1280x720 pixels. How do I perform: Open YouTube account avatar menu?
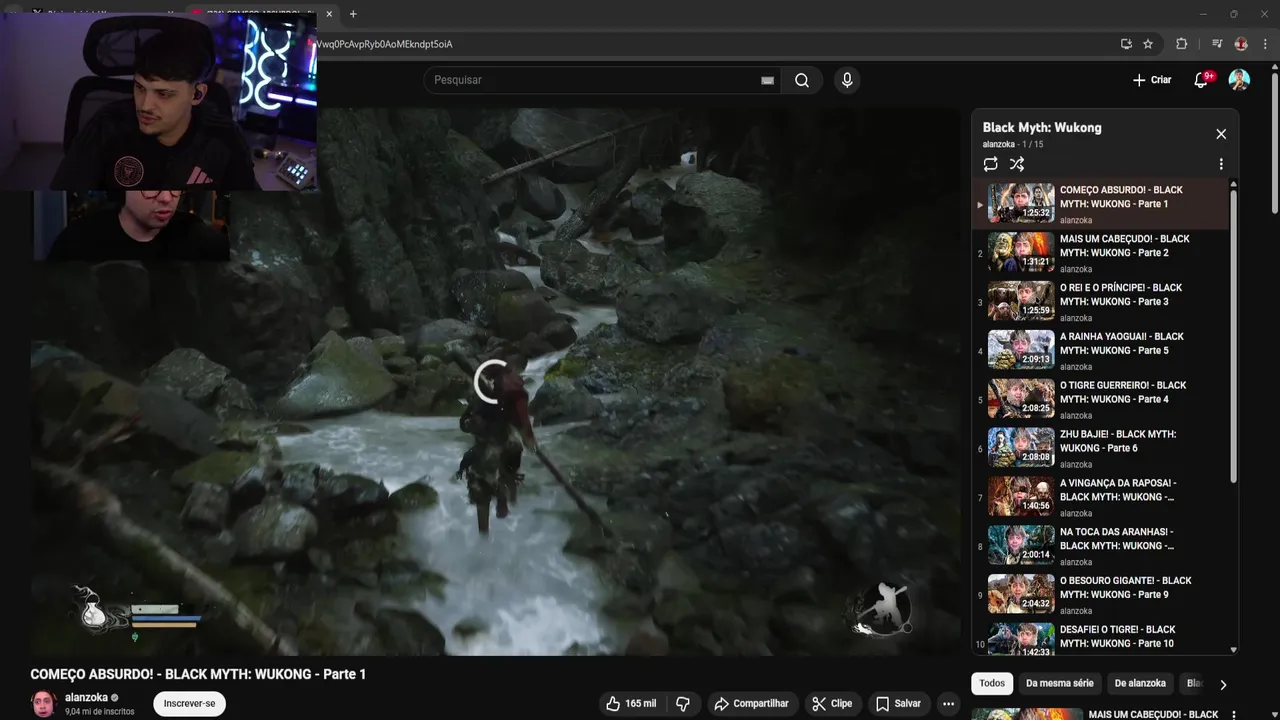[1239, 80]
